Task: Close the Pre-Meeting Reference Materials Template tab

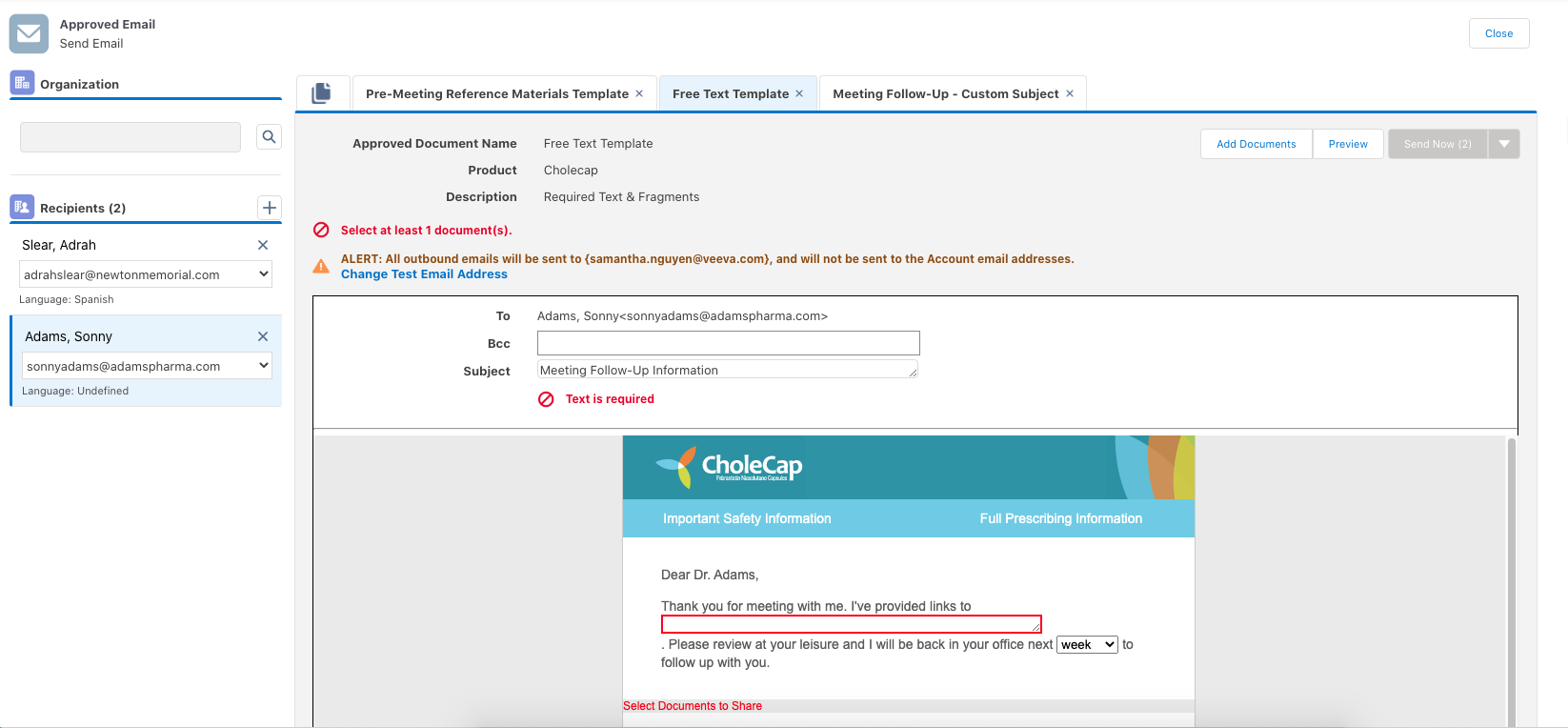Action: [639, 93]
